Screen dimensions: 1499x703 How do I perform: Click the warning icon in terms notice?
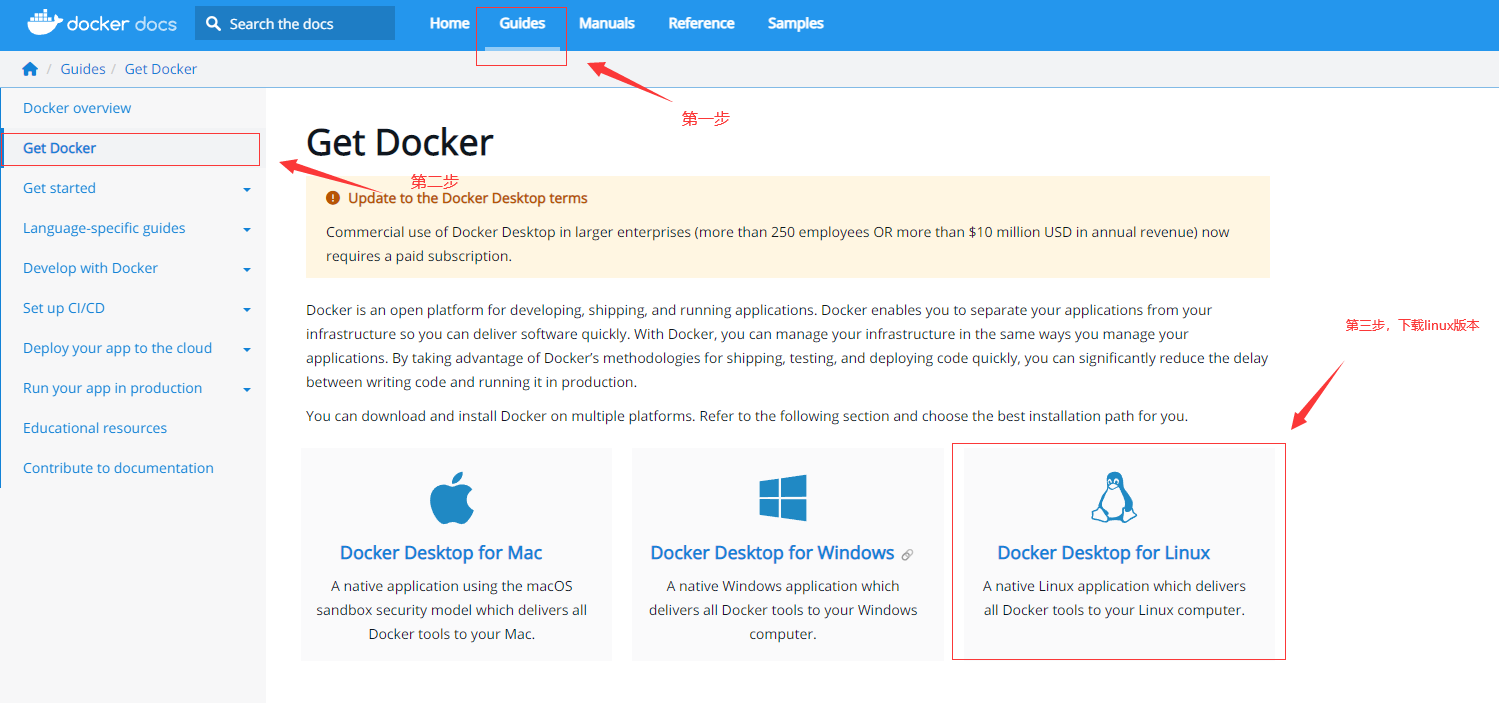333,198
